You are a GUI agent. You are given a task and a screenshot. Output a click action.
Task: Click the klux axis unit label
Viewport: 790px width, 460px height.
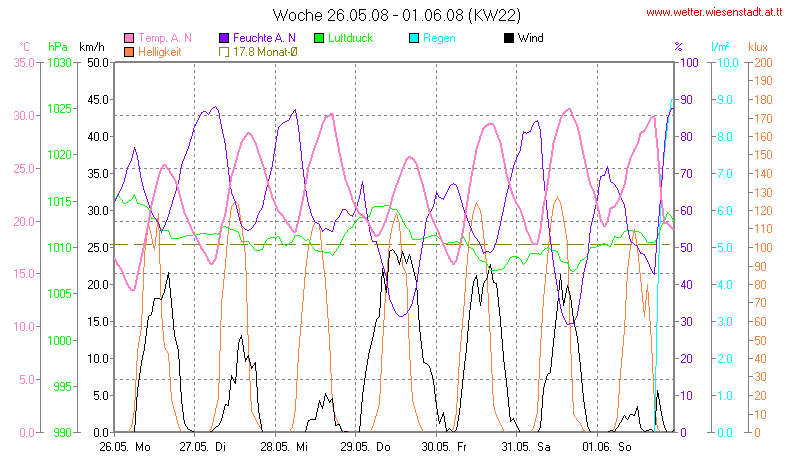[758, 47]
